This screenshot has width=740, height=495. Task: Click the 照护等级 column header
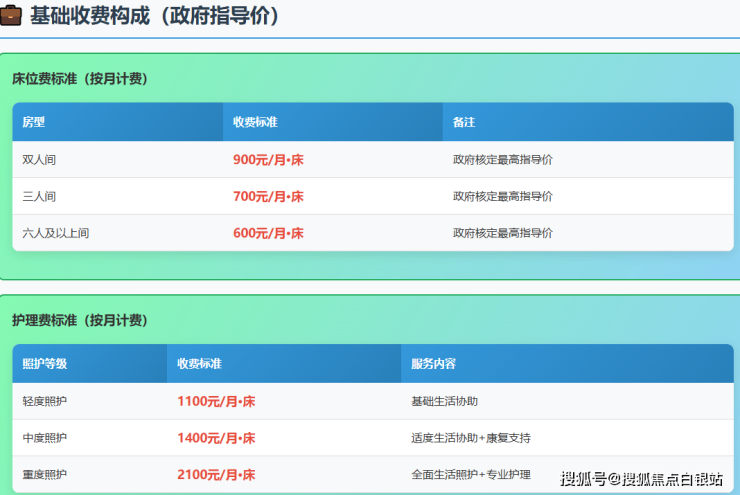(45, 364)
